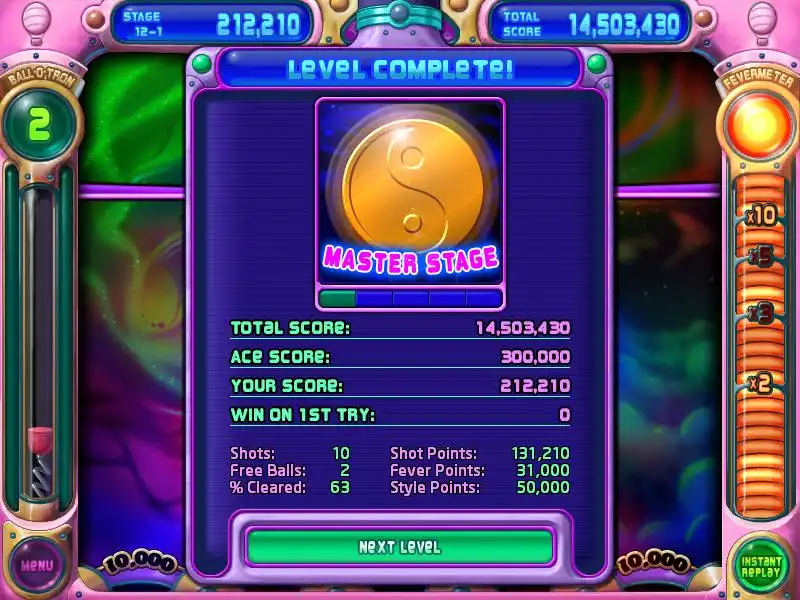Watch the Instant Replay
This screenshot has height=600, width=800.
click(x=761, y=566)
